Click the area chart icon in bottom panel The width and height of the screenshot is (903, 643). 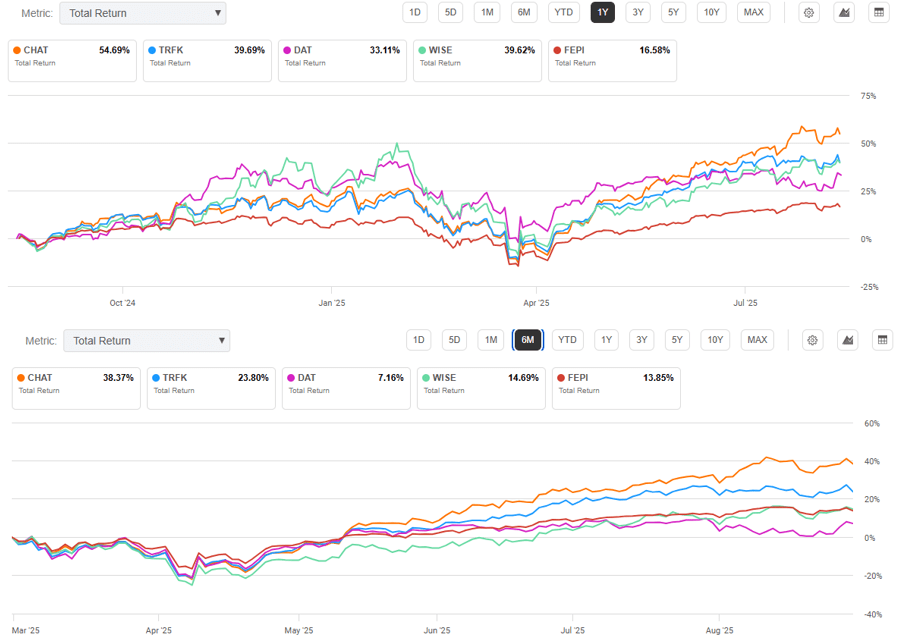click(x=848, y=340)
